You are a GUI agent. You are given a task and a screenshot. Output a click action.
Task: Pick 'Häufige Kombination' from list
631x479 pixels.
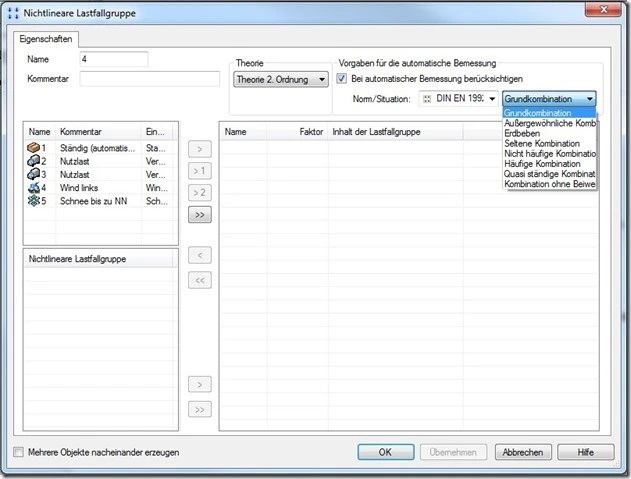549,163
